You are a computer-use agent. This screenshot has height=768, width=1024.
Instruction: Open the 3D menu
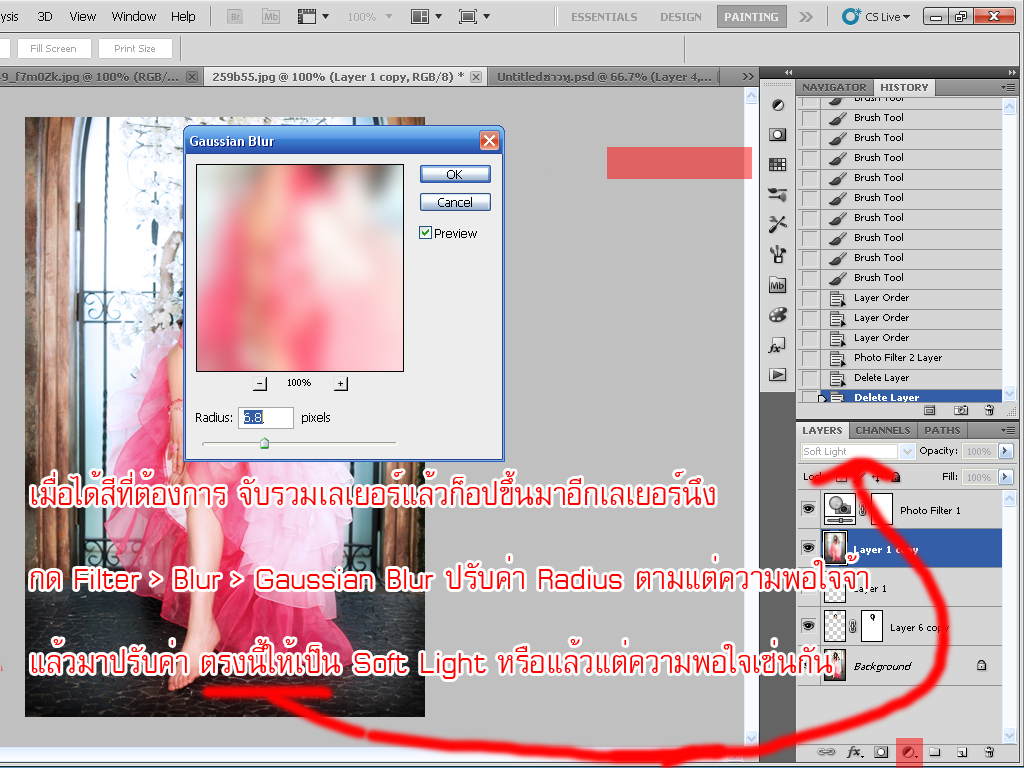coord(45,16)
